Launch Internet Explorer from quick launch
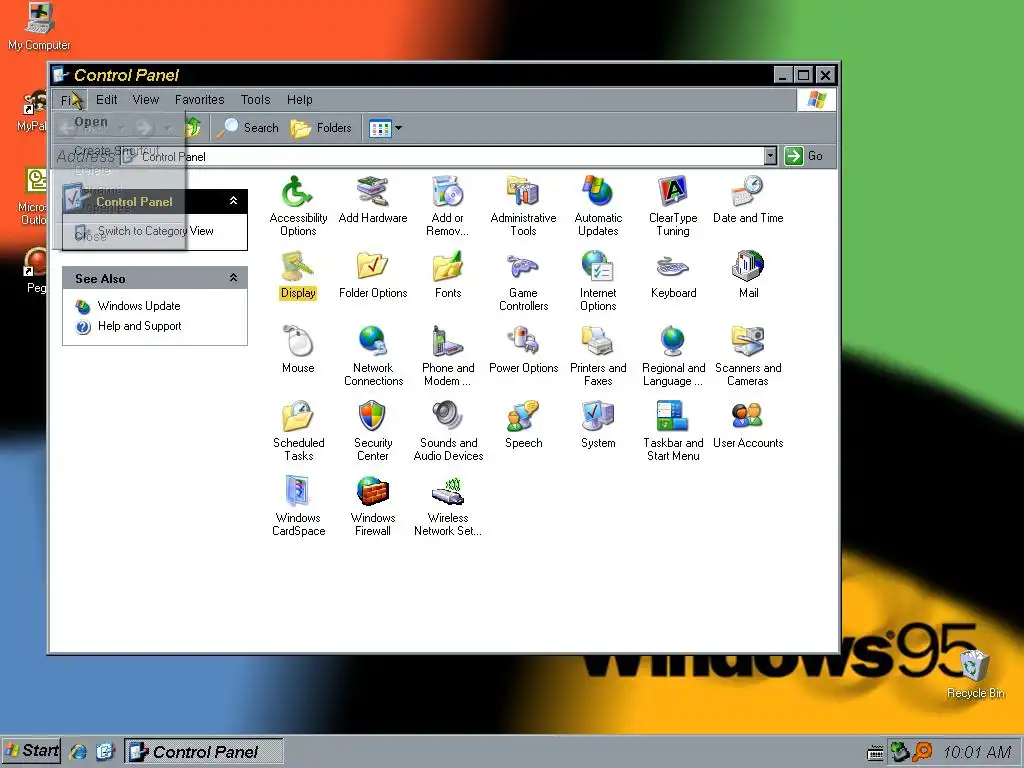 (x=78, y=752)
